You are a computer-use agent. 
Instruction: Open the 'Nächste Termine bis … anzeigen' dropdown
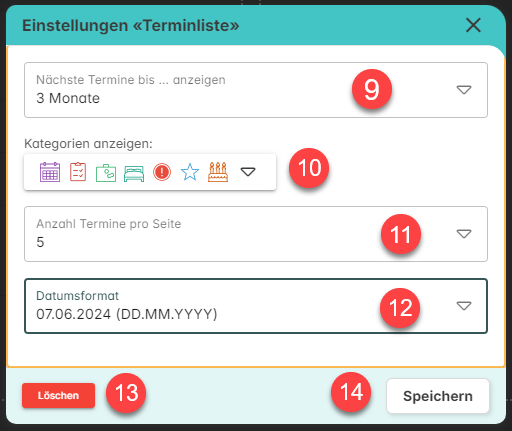256,90
